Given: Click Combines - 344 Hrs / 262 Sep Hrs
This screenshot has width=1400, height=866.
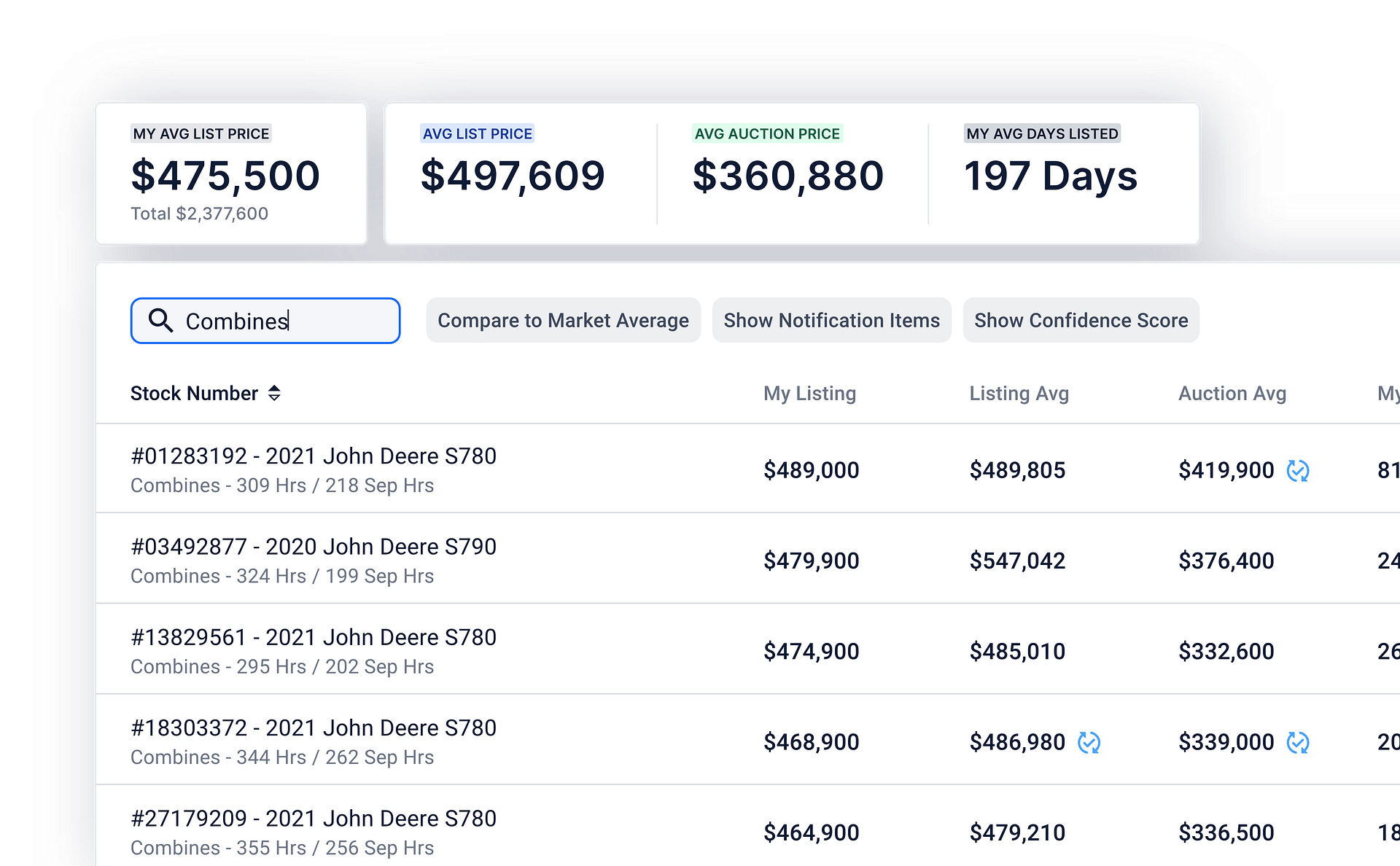Looking at the screenshot, I should coord(282,757).
